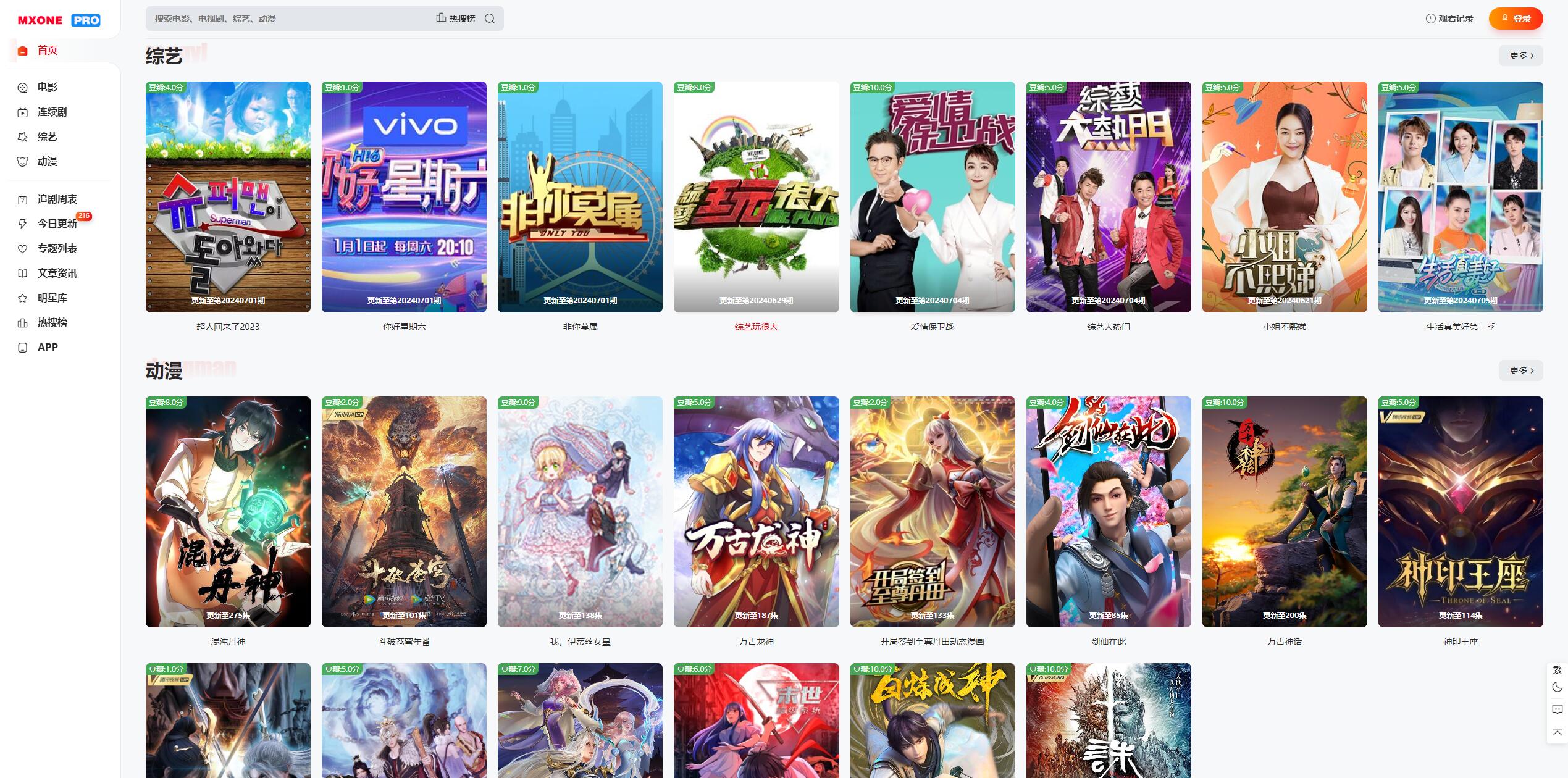
Task: Click 更新至200集 label on 万古神话
Action: tap(1285, 616)
